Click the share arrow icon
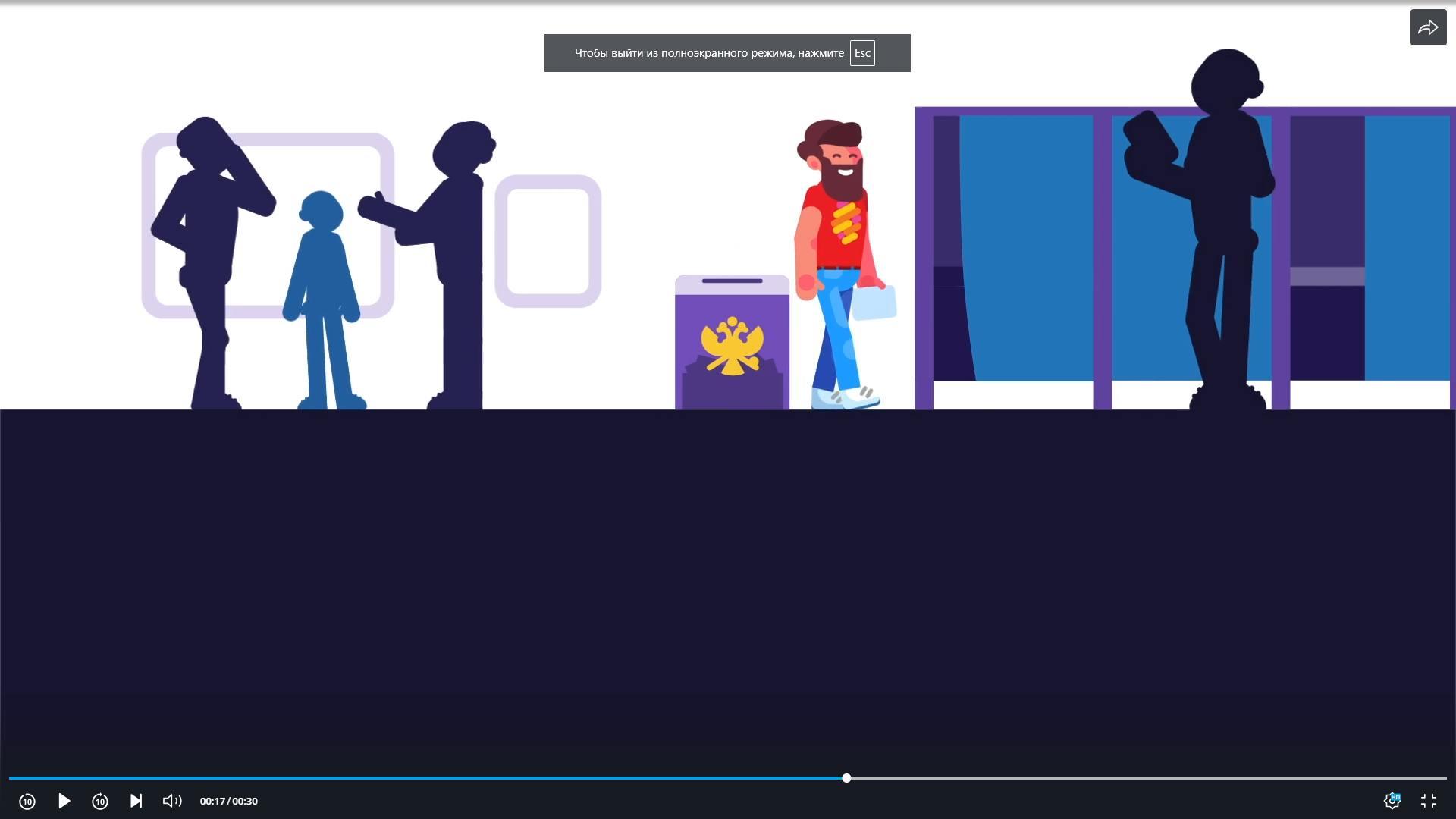The image size is (1456, 819). [x=1428, y=27]
